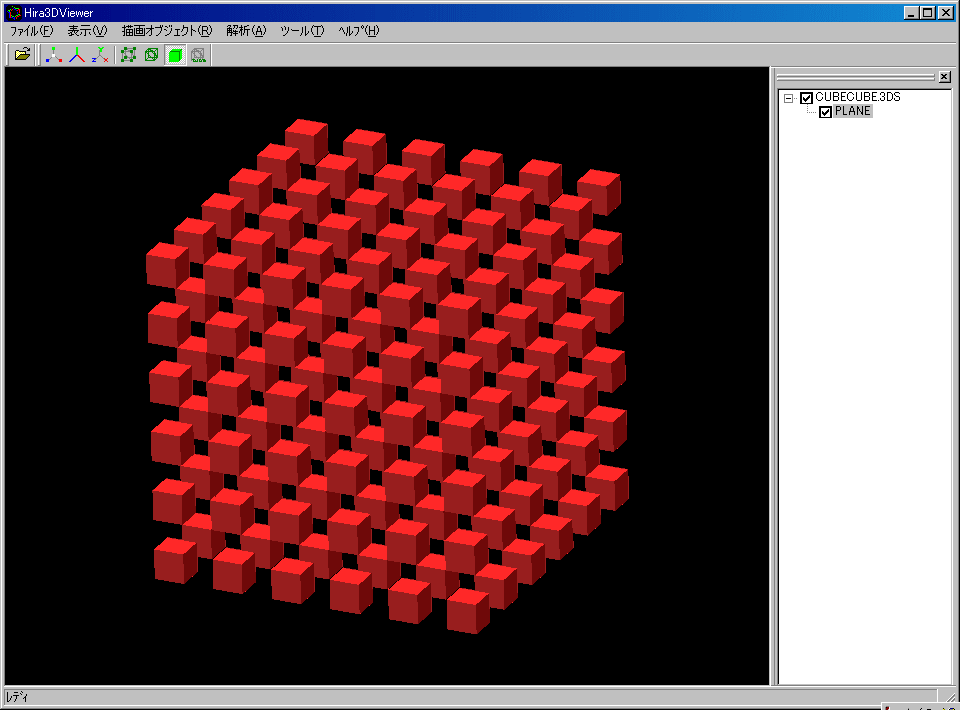Select the axis icon with square endpoints

pos(54,55)
